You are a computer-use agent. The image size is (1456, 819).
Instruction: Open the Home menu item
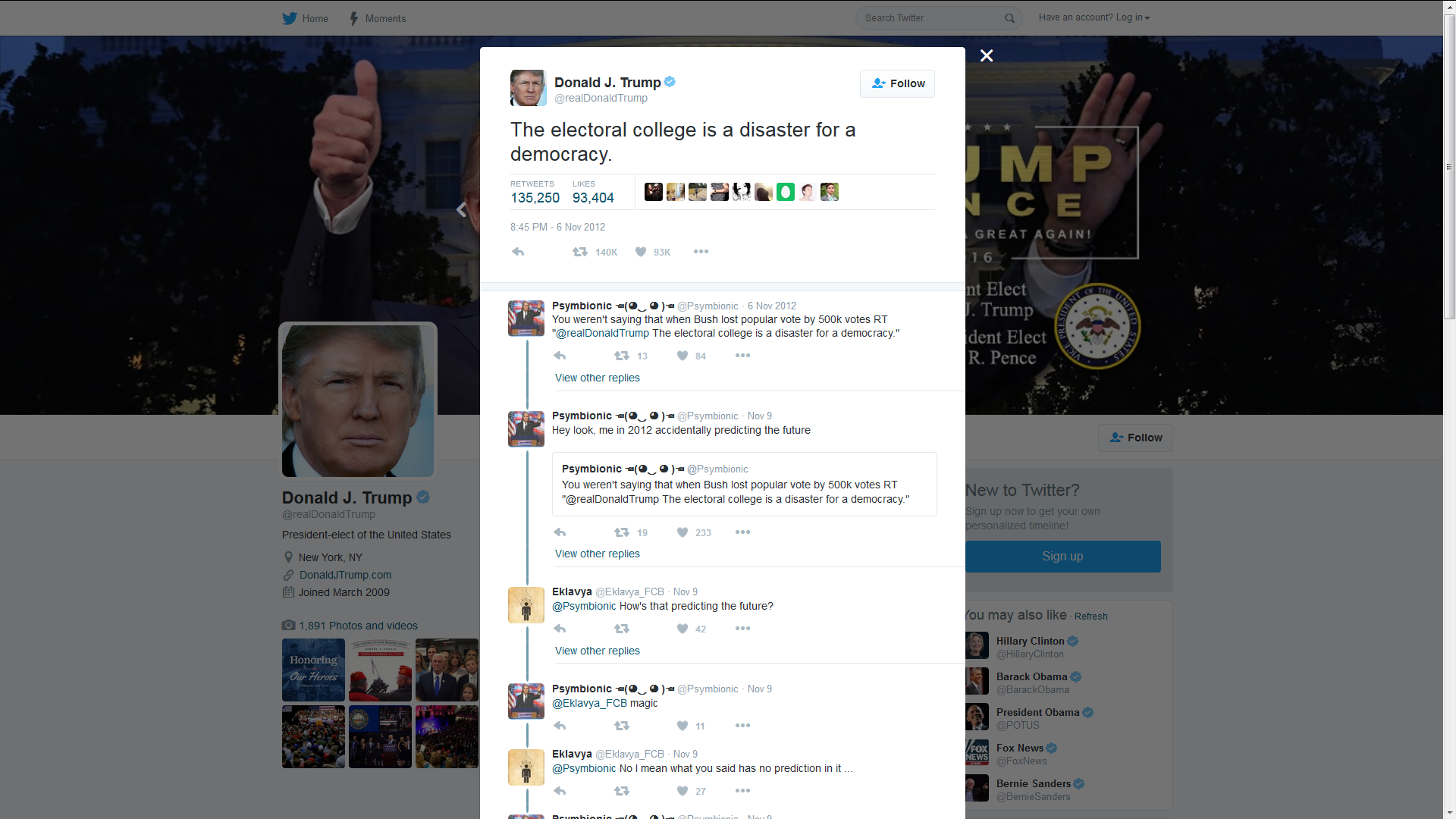(x=306, y=18)
